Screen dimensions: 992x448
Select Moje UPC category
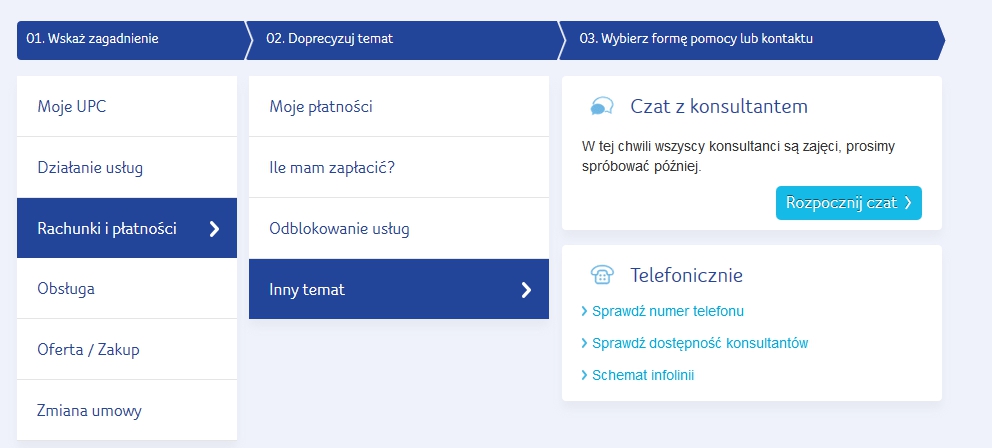point(72,107)
